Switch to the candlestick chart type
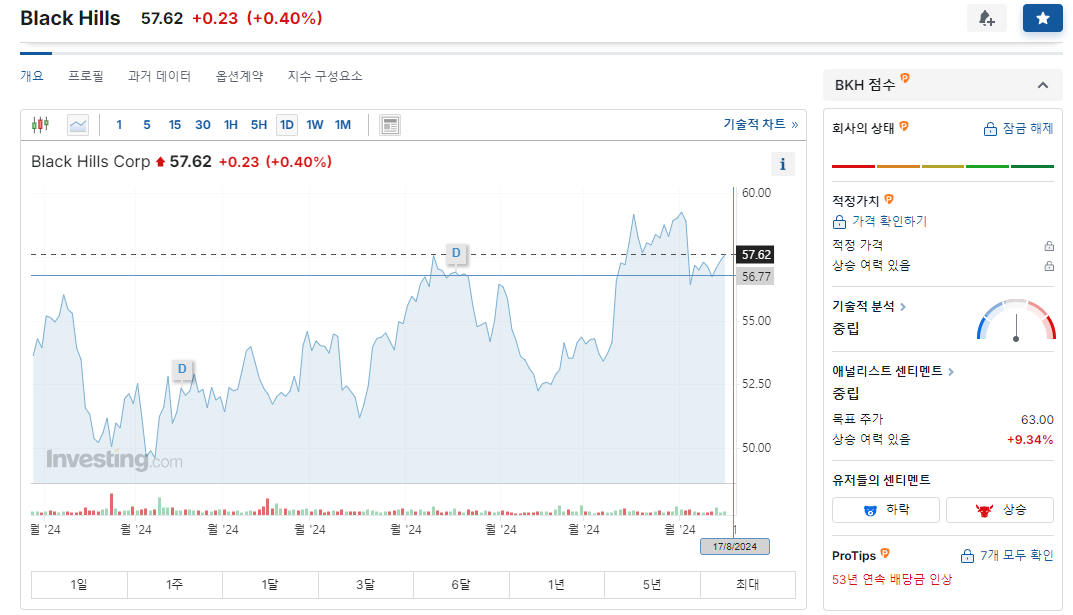 (x=40, y=125)
